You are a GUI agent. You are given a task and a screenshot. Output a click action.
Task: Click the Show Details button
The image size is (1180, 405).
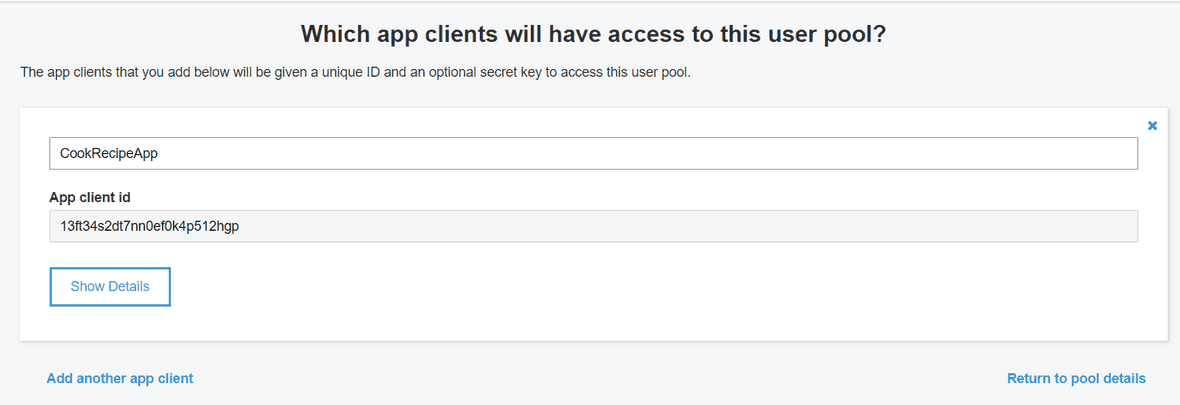(x=110, y=287)
